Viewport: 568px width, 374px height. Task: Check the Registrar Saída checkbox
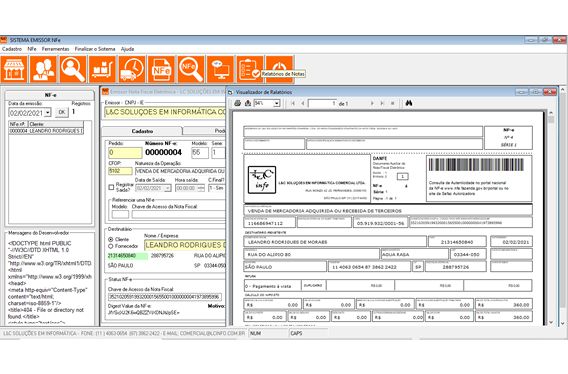click(111, 187)
